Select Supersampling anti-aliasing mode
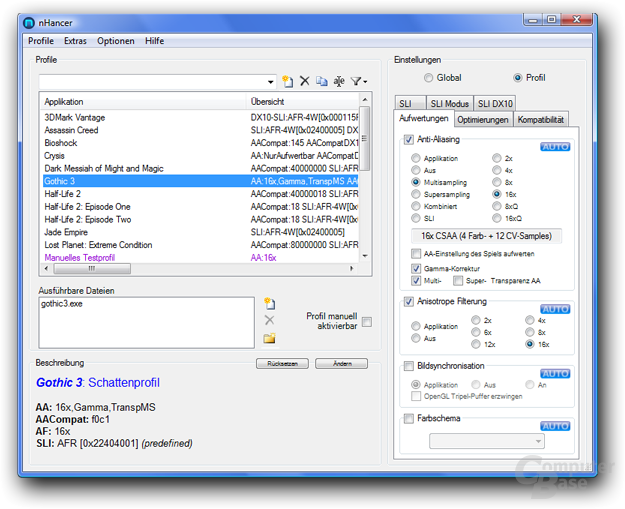 (416, 194)
